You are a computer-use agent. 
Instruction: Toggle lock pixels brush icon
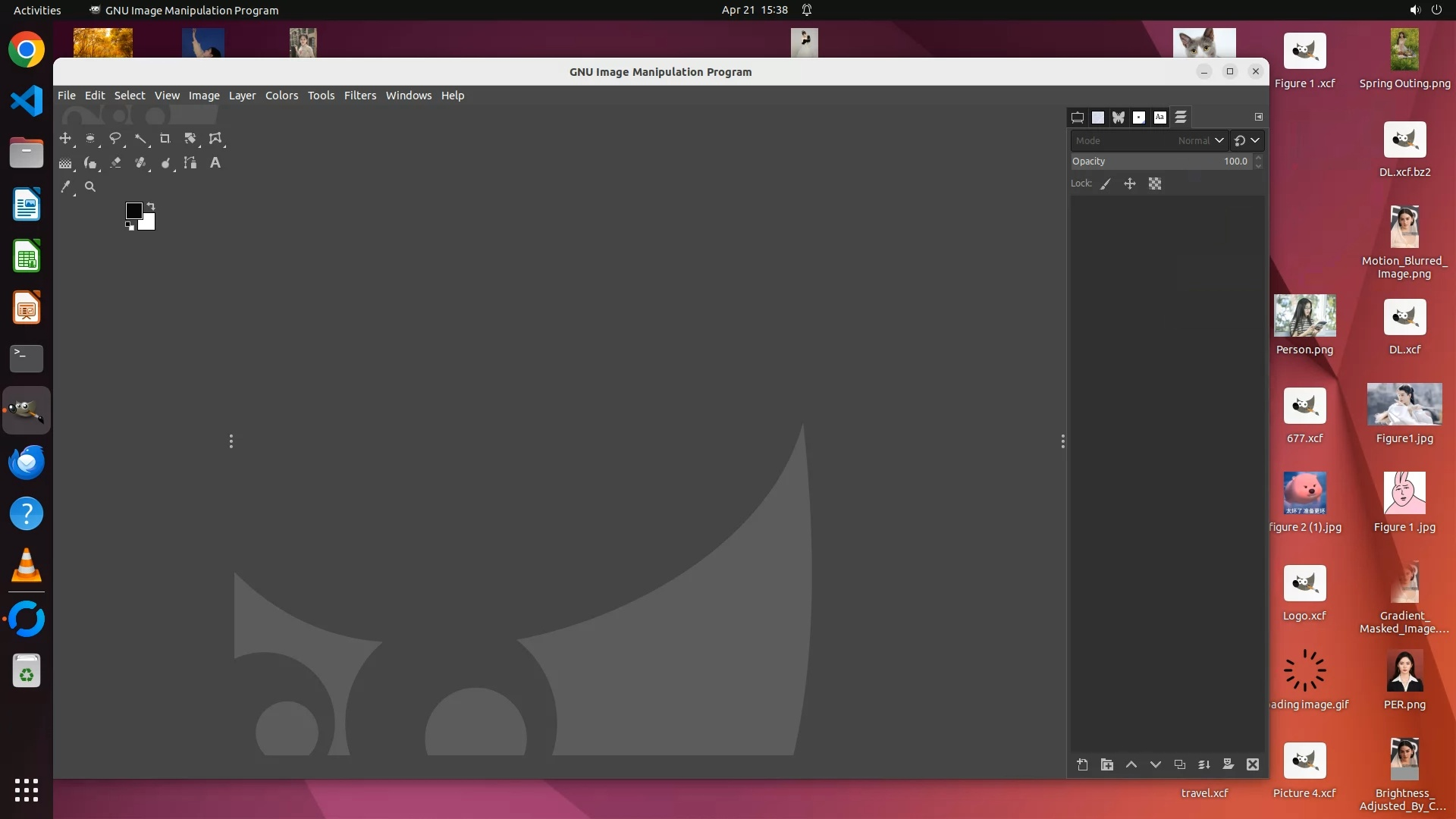point(1106,184)
